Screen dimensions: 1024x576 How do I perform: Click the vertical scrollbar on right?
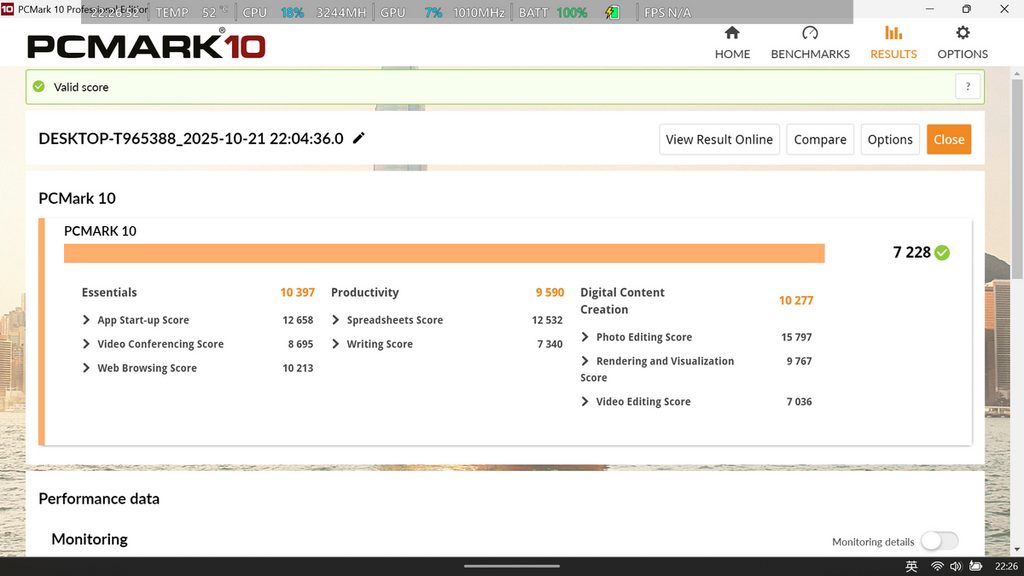click(x=1017, y=180)
